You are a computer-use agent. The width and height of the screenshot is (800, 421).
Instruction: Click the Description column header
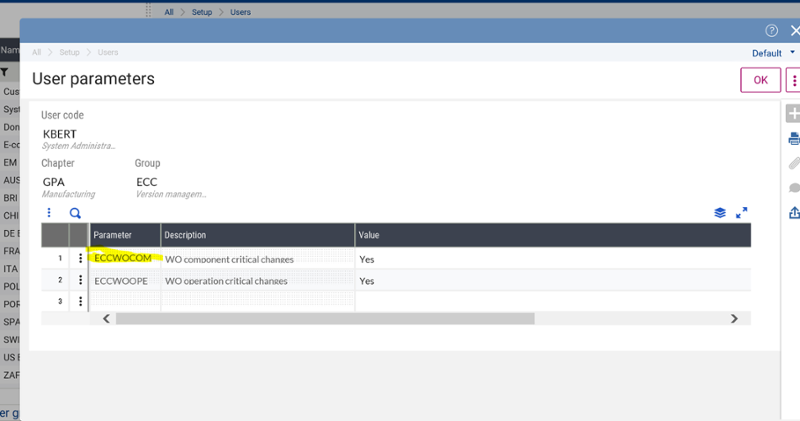(258, 235)
